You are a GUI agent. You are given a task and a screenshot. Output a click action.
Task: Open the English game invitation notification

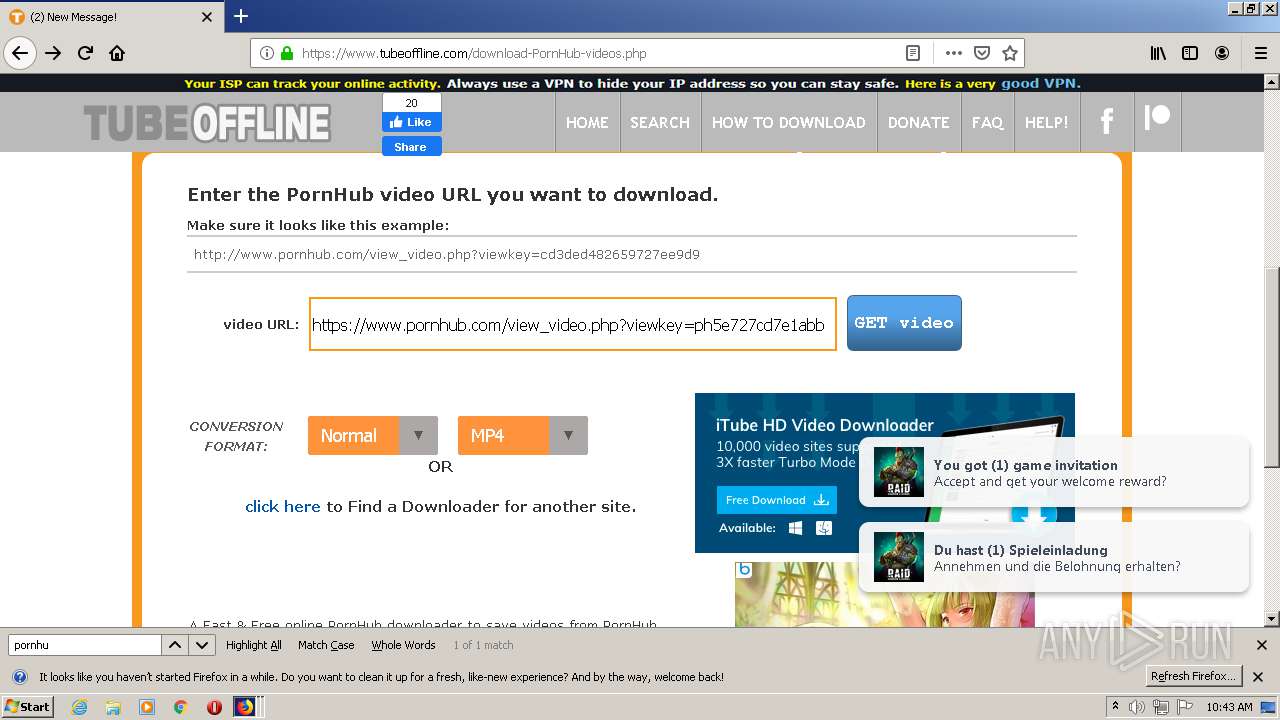pos(1054,472)
